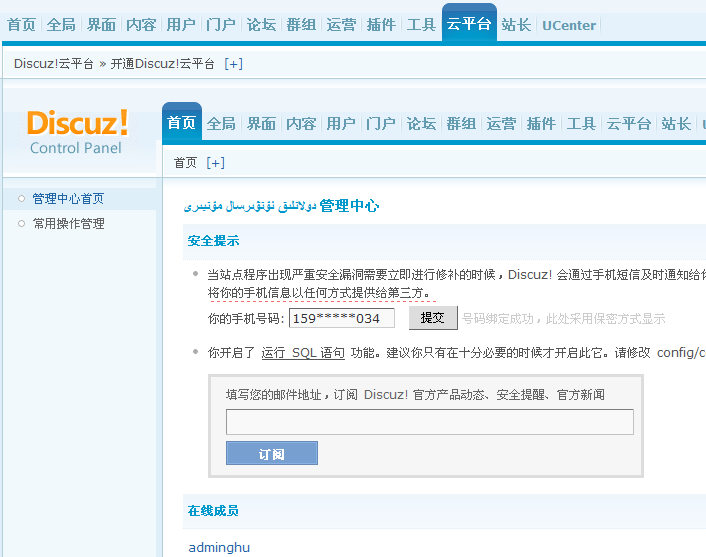The image size is (706, 557).
Task: Open 插件 in the lower navigation bar
Action: point(542,123)
